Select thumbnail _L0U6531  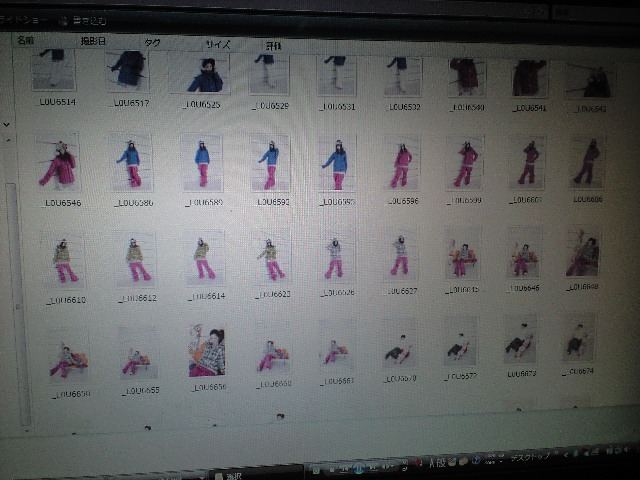pyautogui.click(x=336, y=76)
